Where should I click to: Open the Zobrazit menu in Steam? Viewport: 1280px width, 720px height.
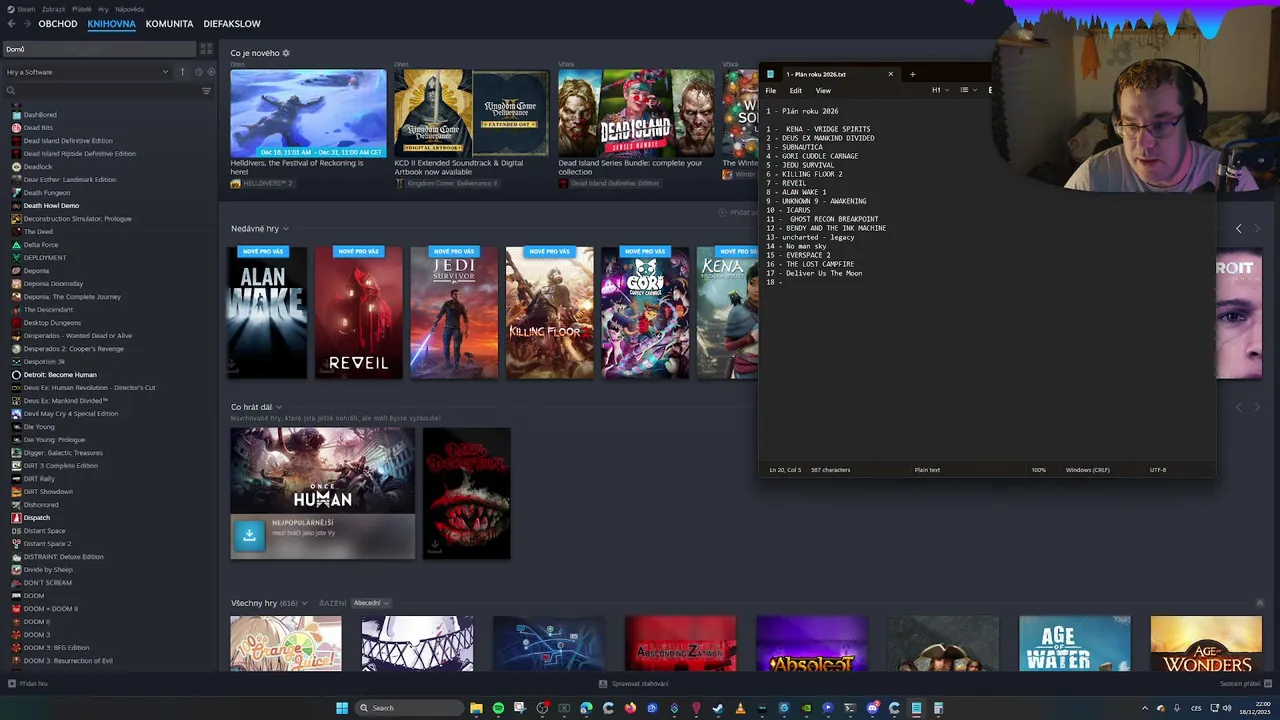point(53,9)
